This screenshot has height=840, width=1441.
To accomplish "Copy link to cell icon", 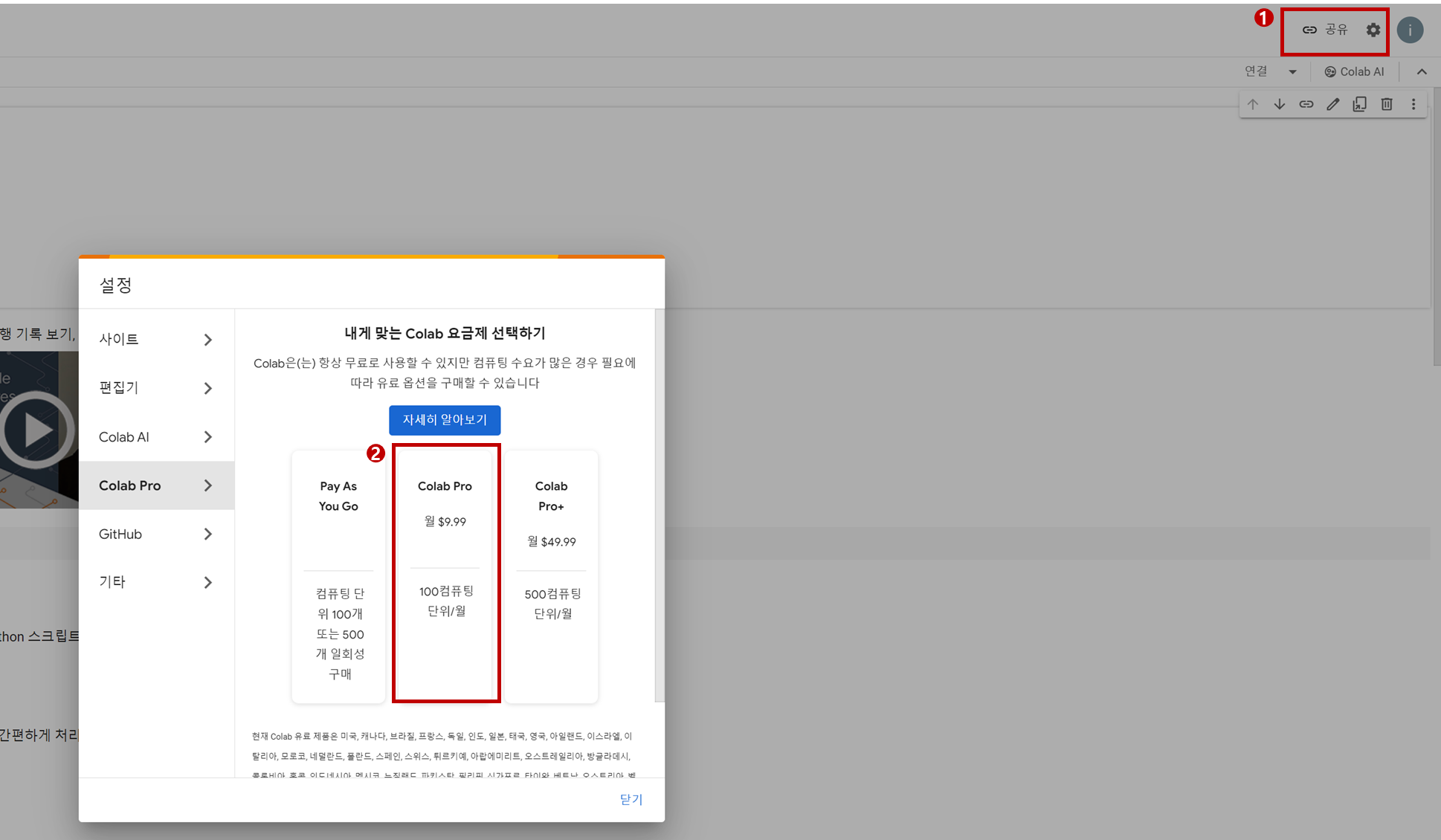I will [1306, 104].
